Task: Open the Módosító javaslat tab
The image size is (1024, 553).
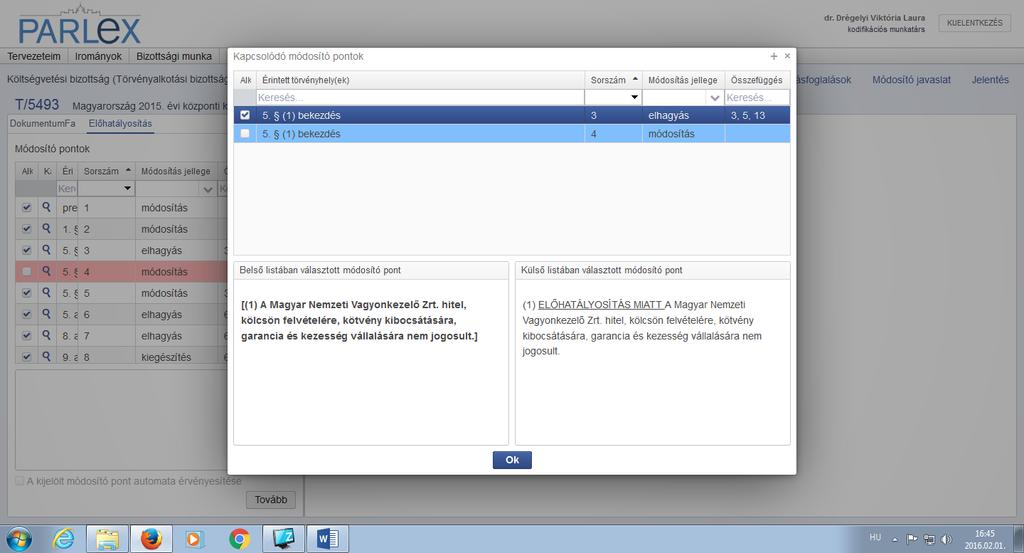Action: pyautogui.click(x=912, y=80)
